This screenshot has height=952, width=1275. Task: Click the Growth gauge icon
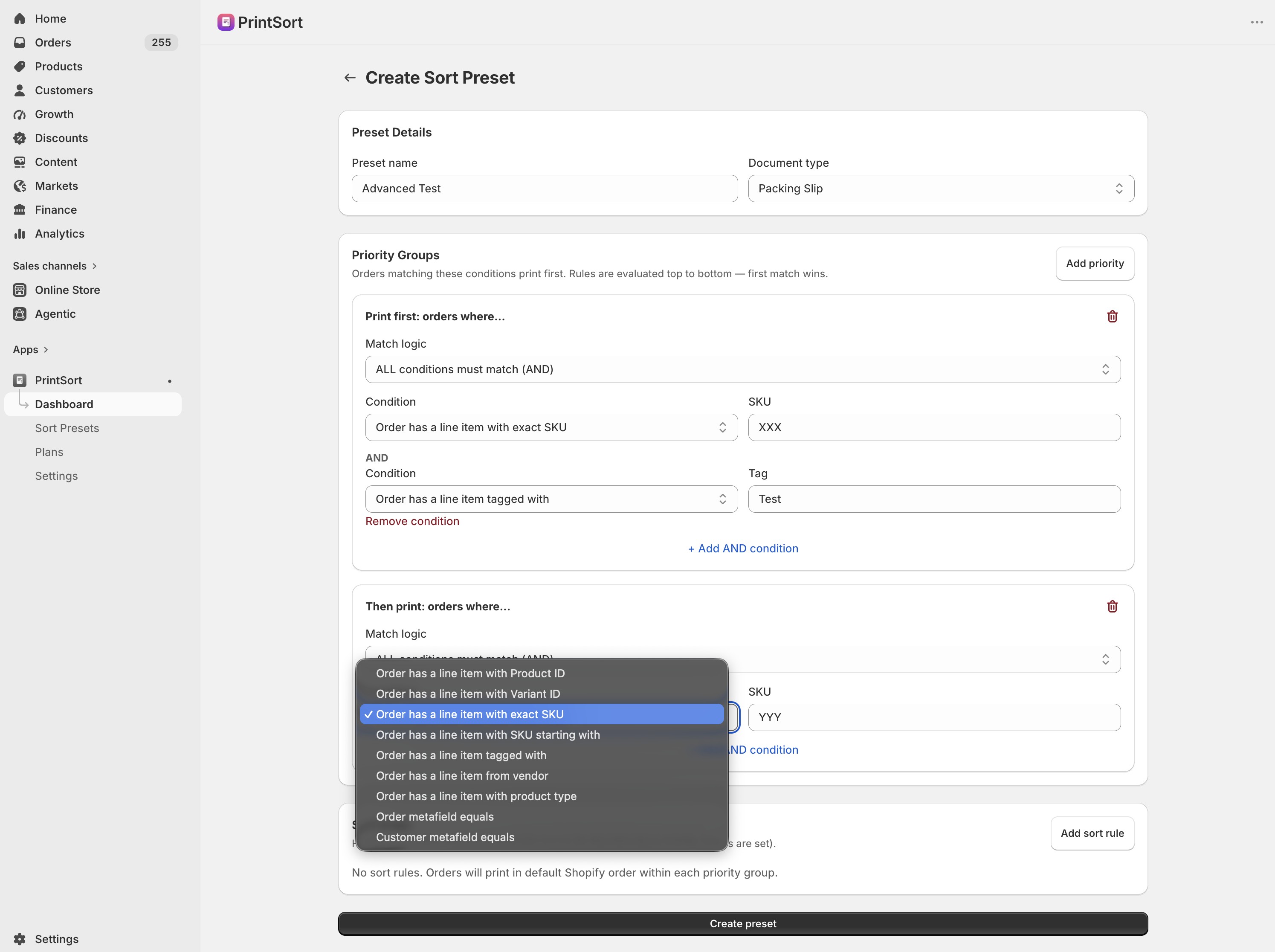coord(20,114)
